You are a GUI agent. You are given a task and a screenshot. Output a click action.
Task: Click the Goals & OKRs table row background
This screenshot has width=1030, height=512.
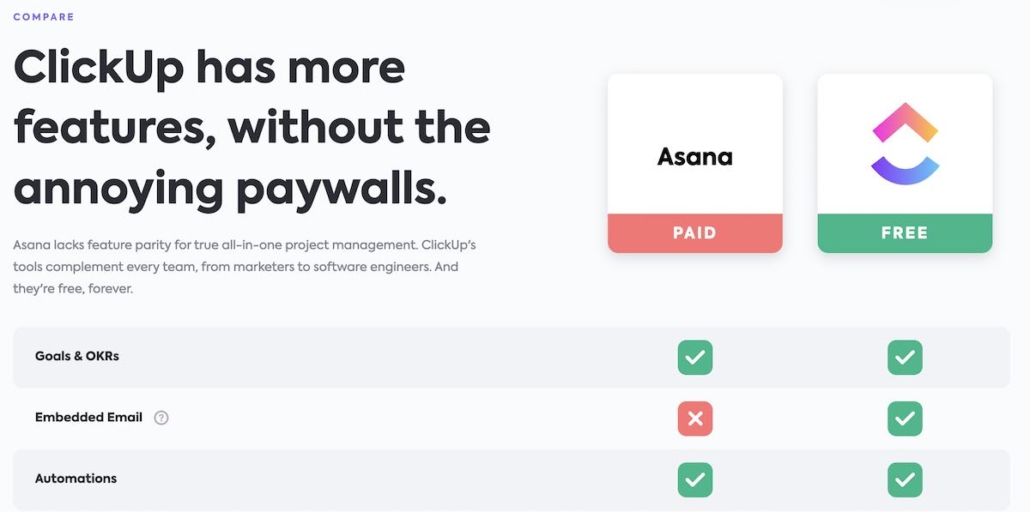coord(400,357)
